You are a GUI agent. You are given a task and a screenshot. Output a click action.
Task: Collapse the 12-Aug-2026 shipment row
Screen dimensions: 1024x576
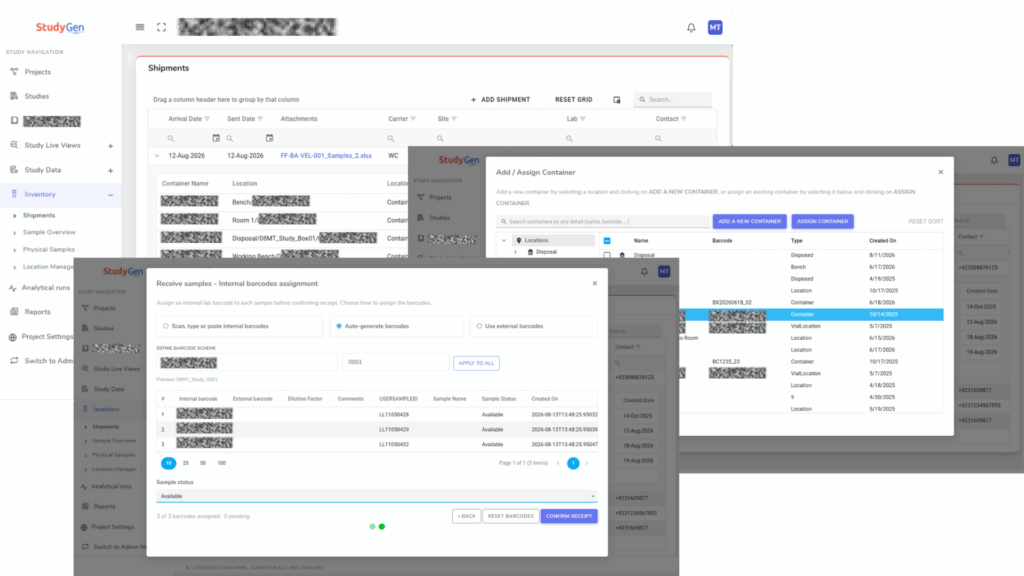click(x=157, y=156)
